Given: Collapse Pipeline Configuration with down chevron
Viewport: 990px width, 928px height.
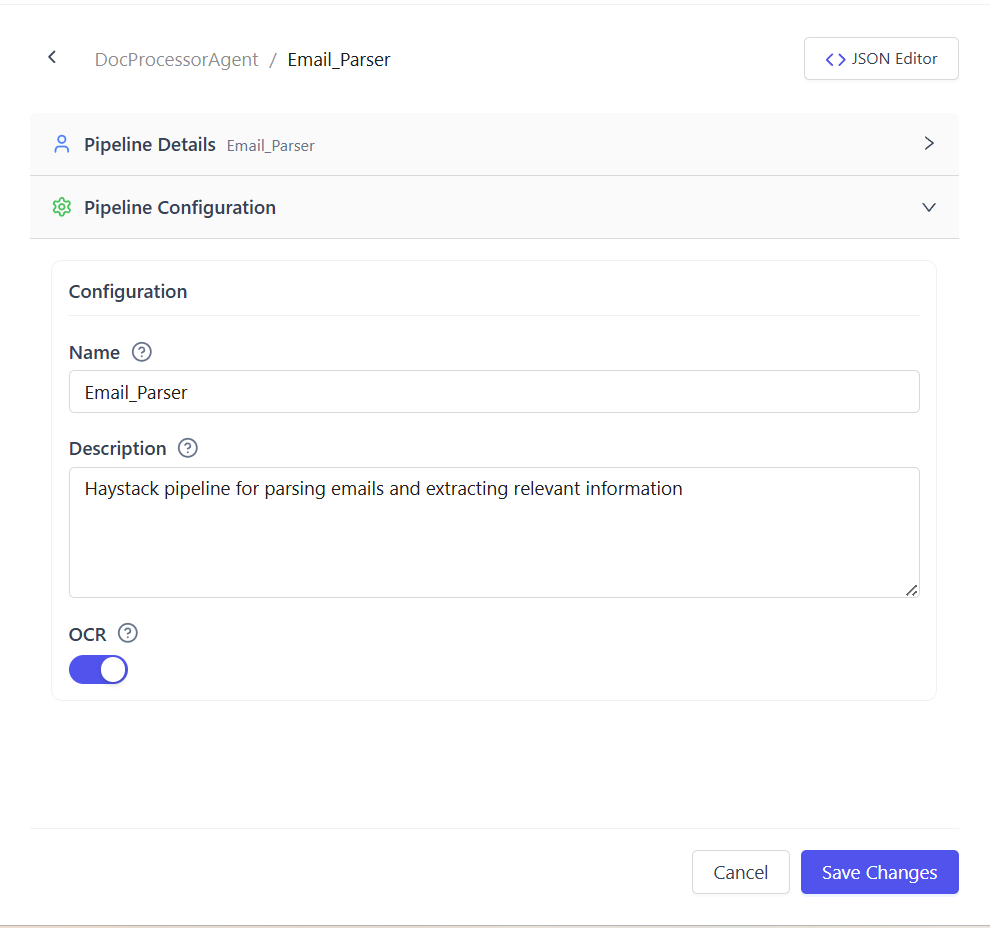Looking at the screenshot, I should pos(929,207).
